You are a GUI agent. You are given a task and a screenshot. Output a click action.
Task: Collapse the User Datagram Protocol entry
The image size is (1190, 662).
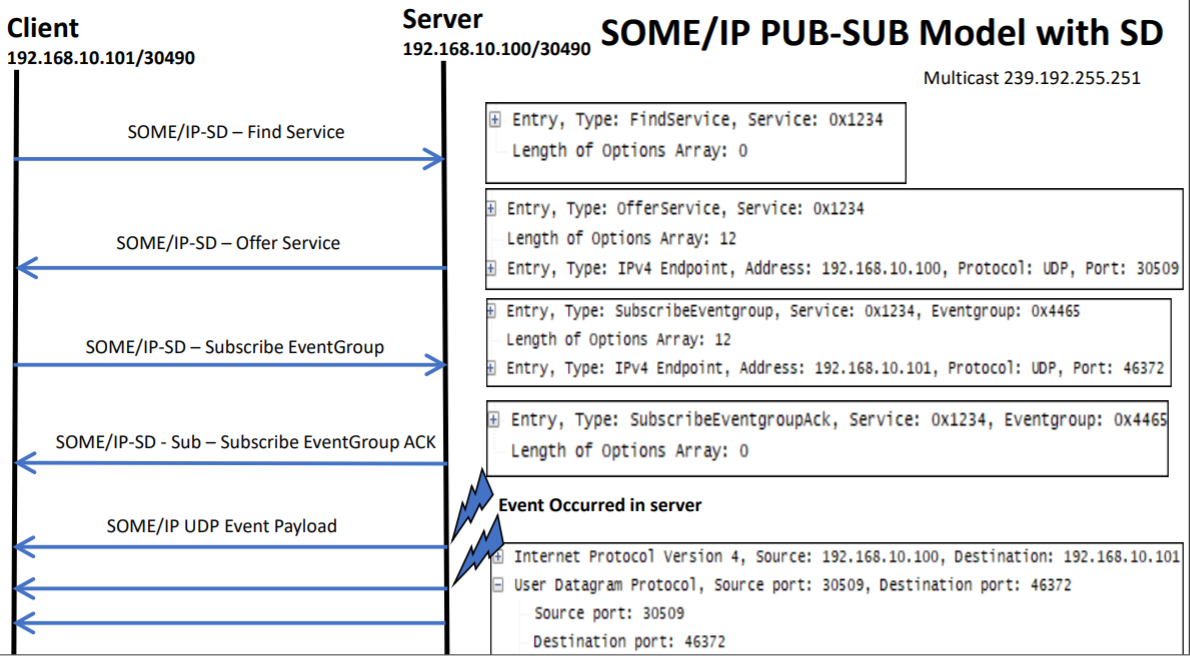497,585
